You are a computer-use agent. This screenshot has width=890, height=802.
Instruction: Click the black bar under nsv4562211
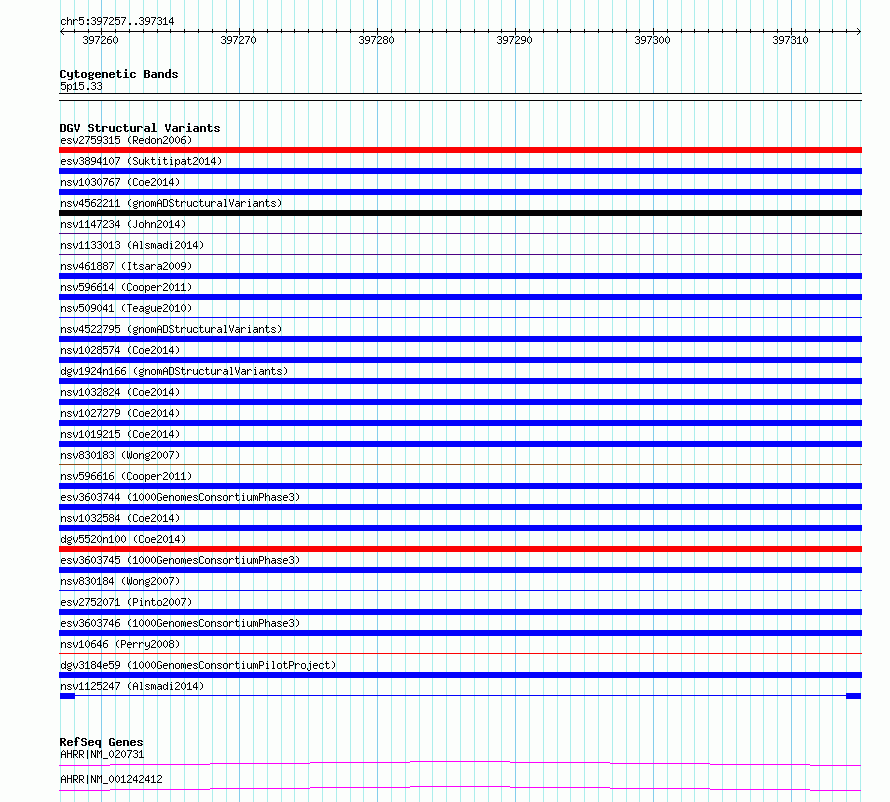[x=460, y=213]
